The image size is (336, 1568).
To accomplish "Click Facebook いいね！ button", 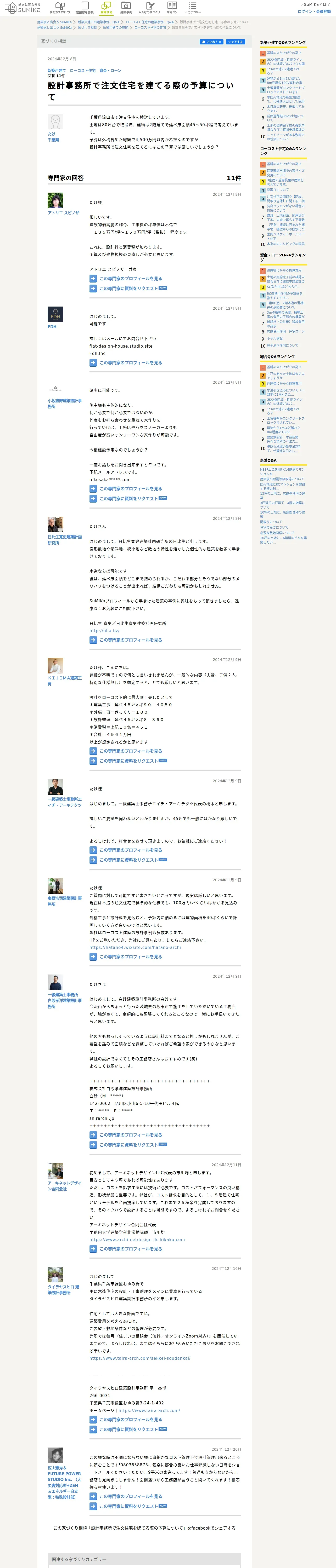I will [x=212, y=42].
